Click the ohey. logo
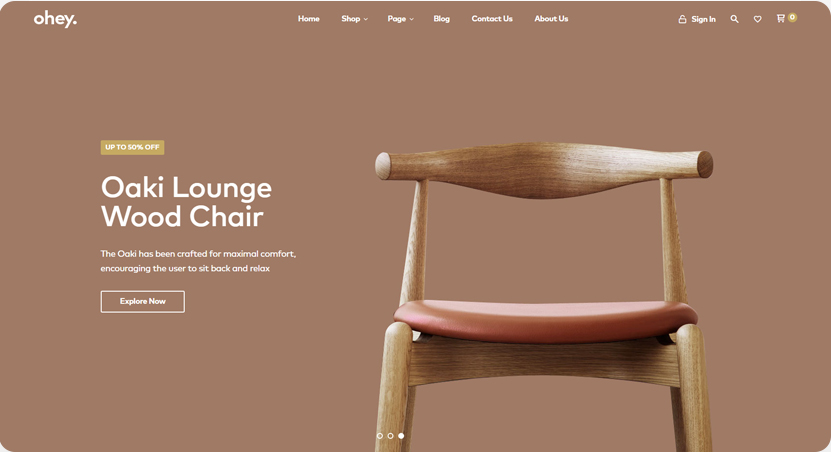Viewport: 831px width, 452px height. point(55,19)
